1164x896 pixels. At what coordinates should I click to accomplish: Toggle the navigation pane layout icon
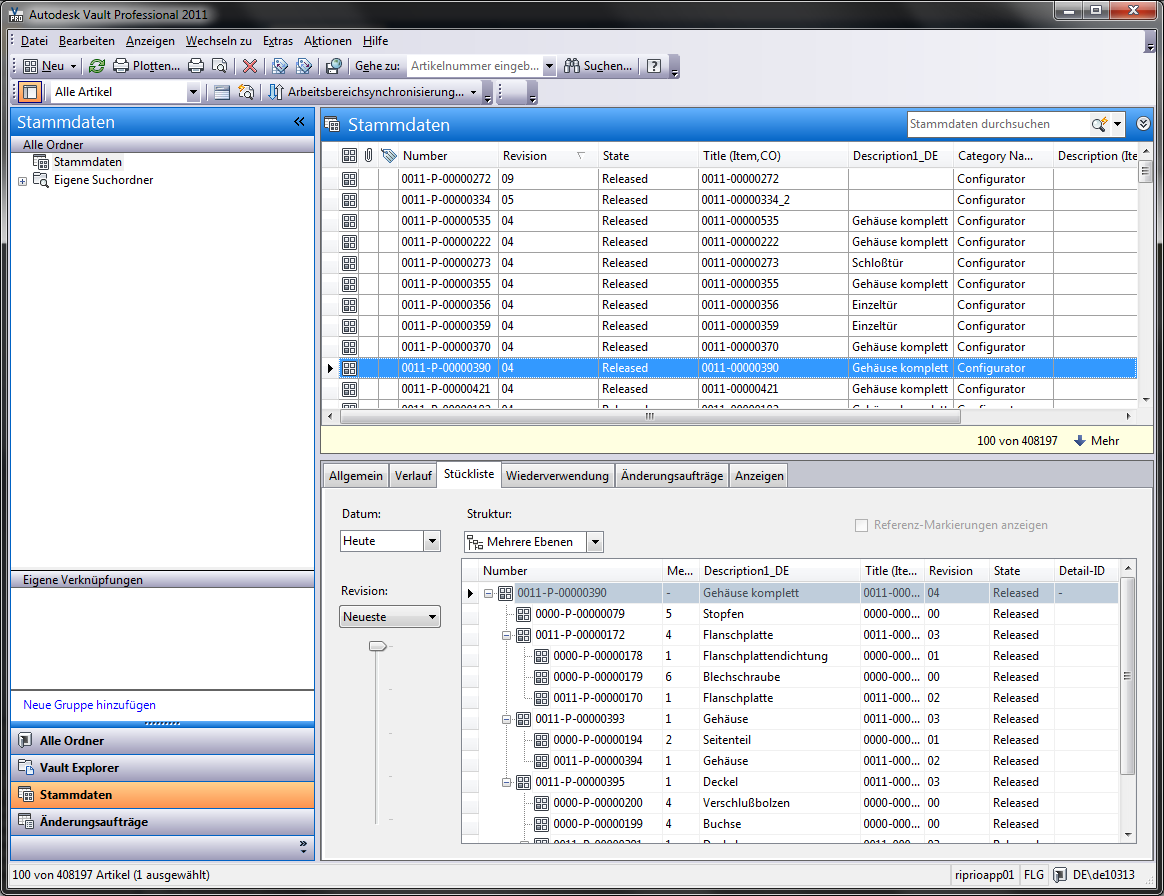point(29,92)
